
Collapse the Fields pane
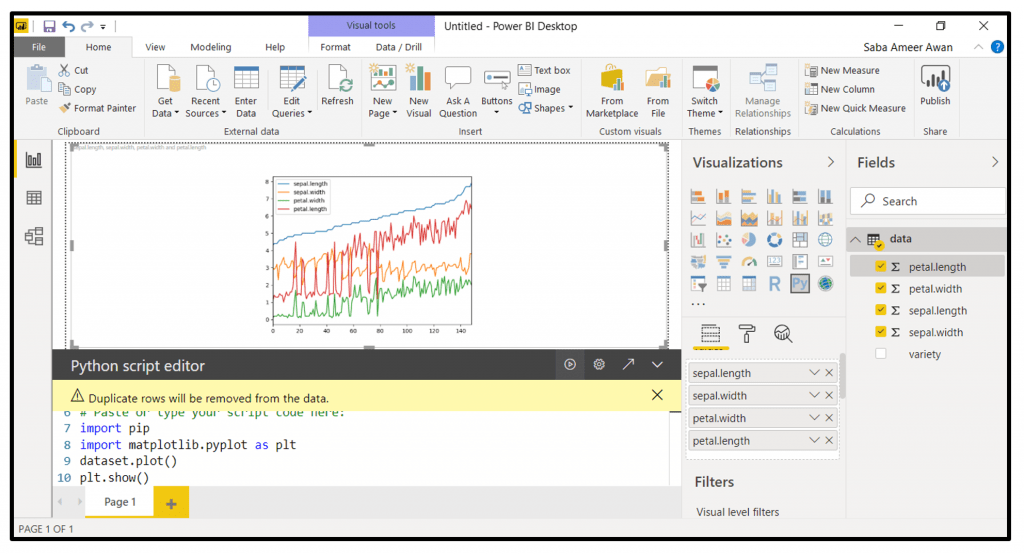point(995,162)
